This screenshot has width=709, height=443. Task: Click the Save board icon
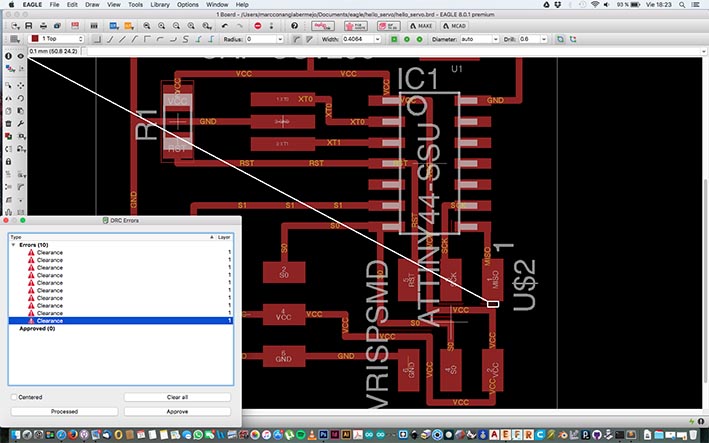click(x=28, y=26)
